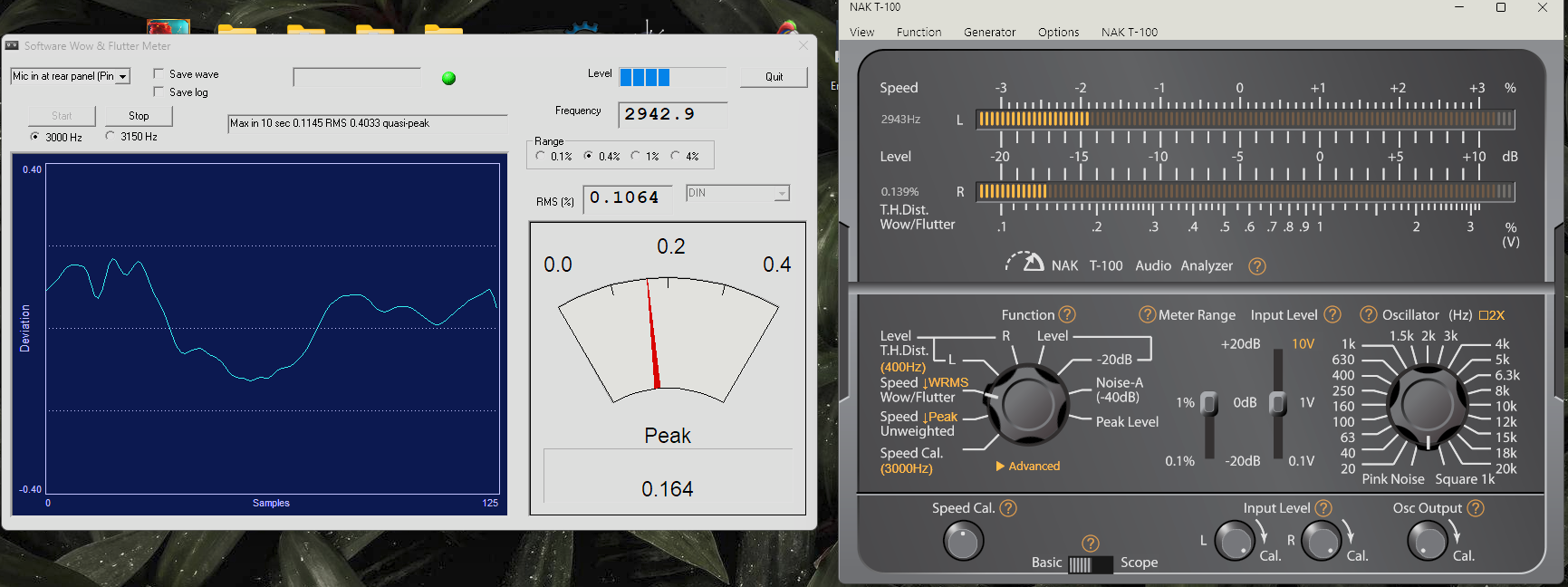
Task: Open the Generator menu
Action: coord(989,32)
